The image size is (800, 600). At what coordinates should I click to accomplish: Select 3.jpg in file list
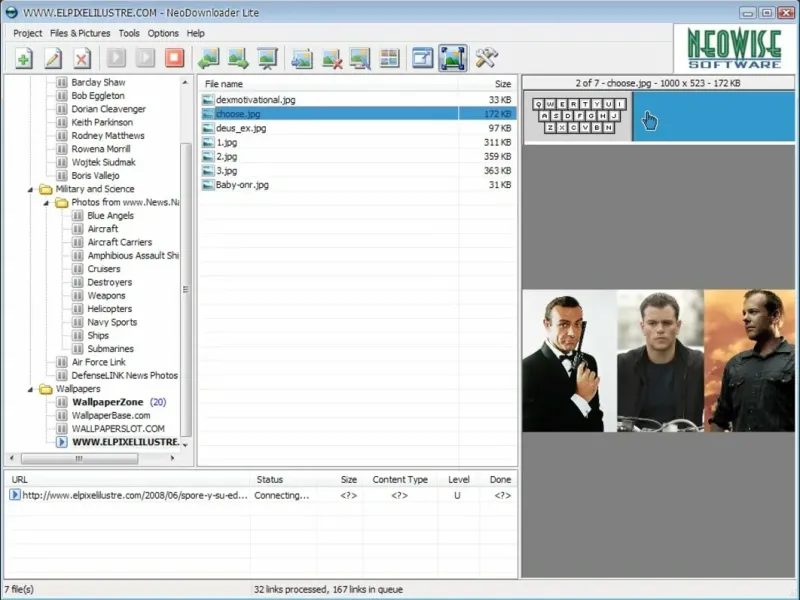pos(227,171)
